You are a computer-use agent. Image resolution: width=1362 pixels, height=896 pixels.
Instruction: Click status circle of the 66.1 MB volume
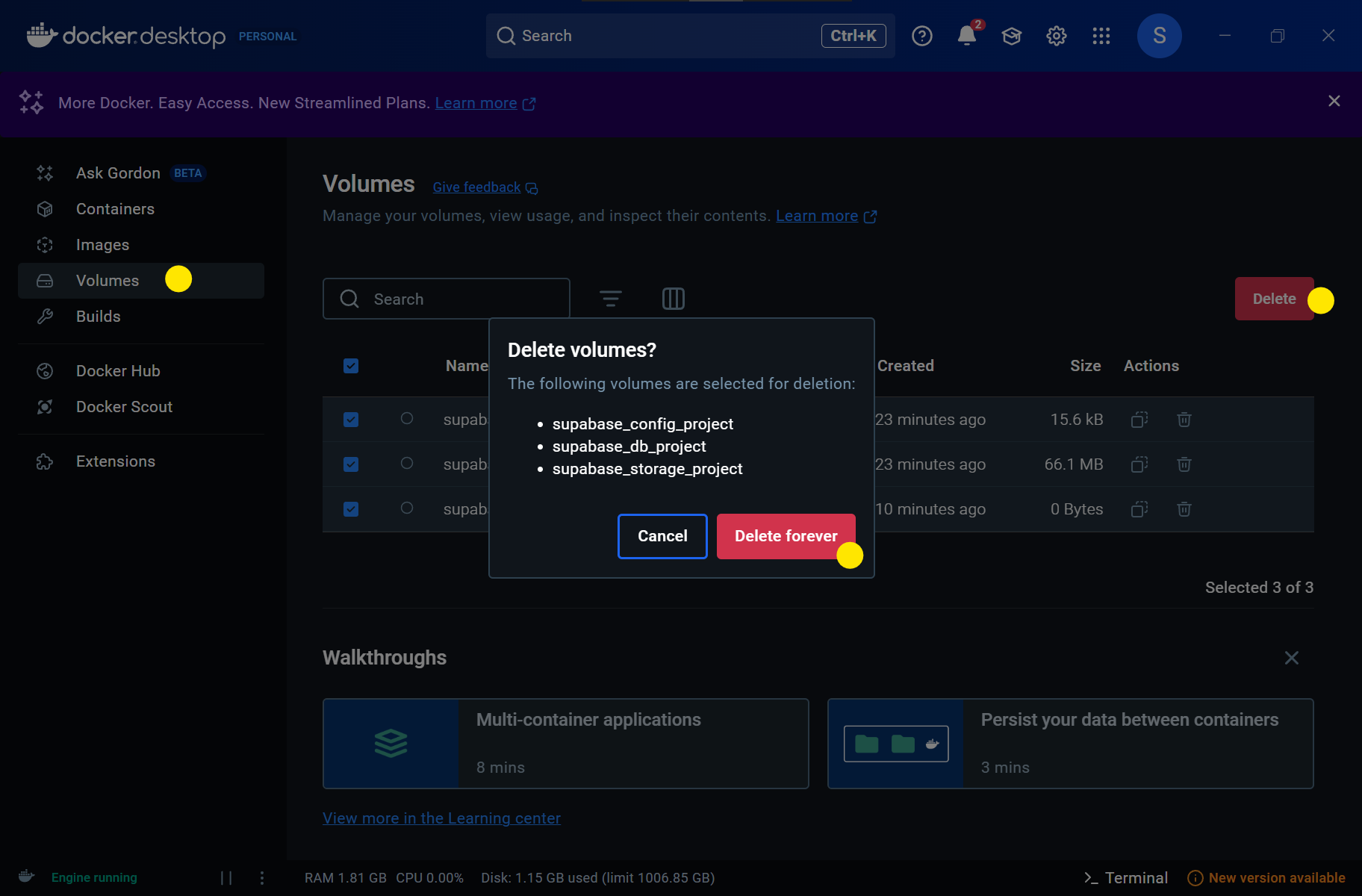[407, 464]
